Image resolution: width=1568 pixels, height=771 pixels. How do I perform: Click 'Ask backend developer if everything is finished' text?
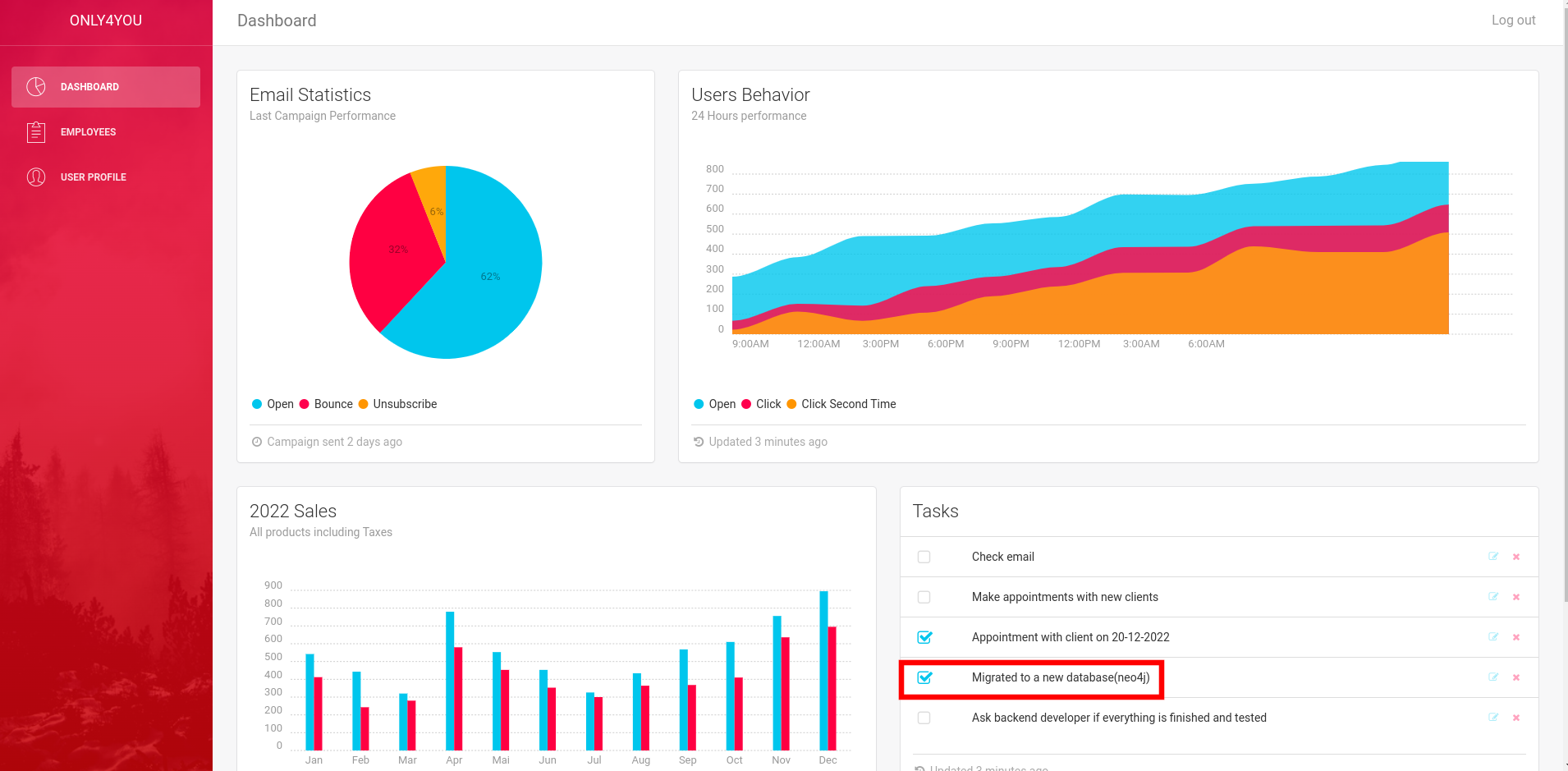point(1119,718)
